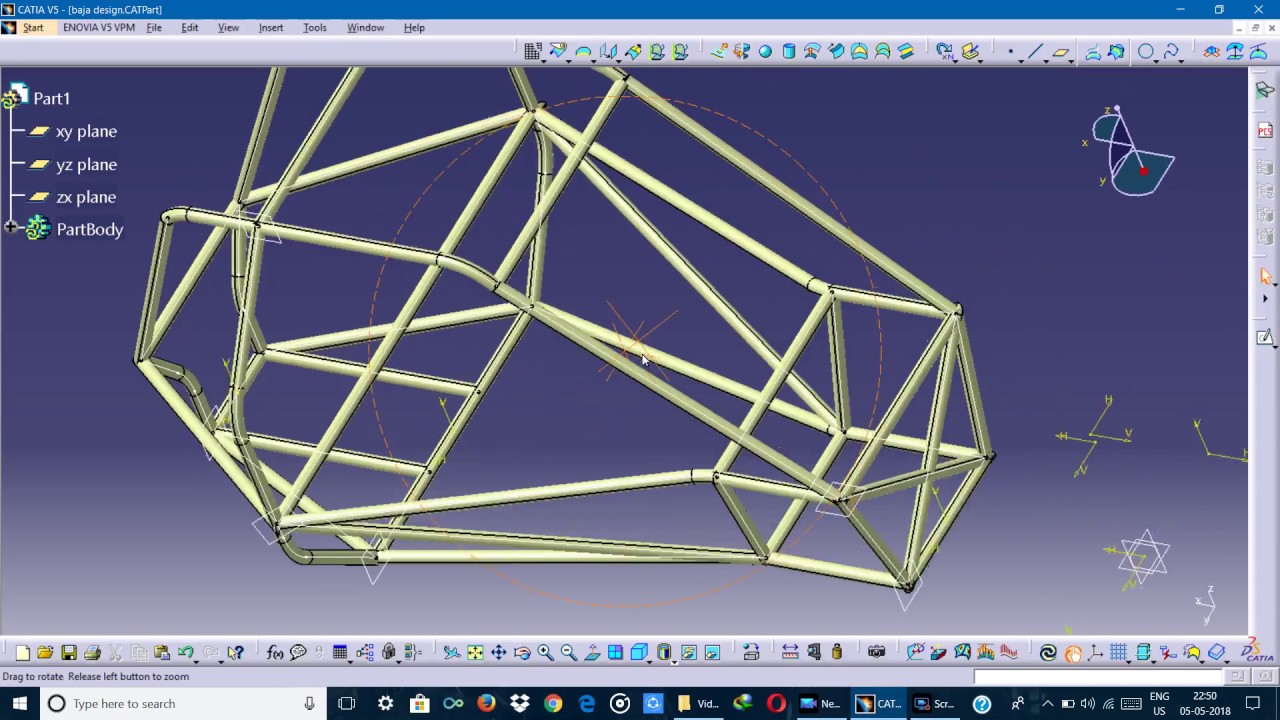Expand the PartBody tree node
Screen dimensions: 1280x720
10,229
